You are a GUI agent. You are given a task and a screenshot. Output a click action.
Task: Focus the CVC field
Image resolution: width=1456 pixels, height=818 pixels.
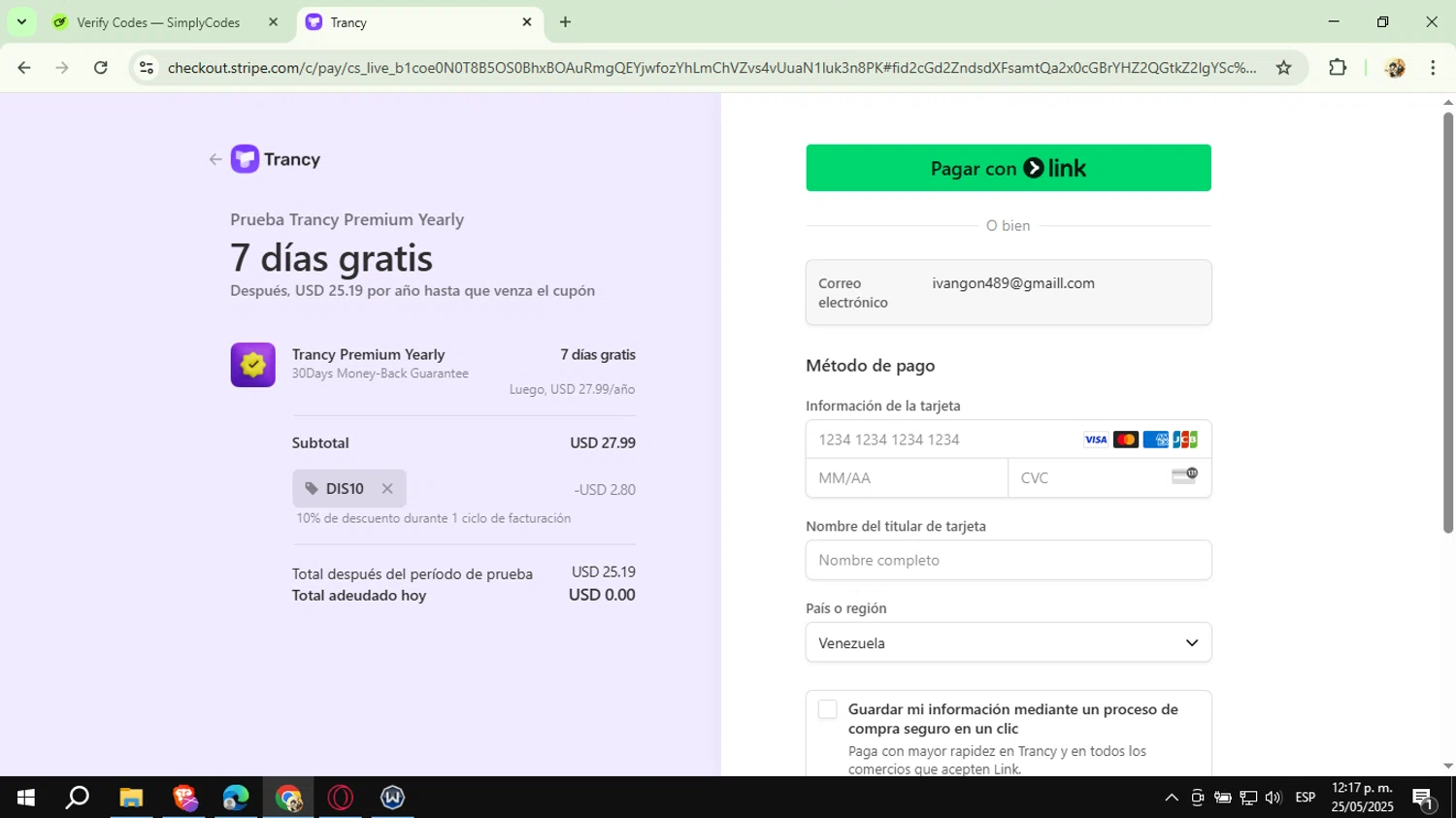(1109, 478)
